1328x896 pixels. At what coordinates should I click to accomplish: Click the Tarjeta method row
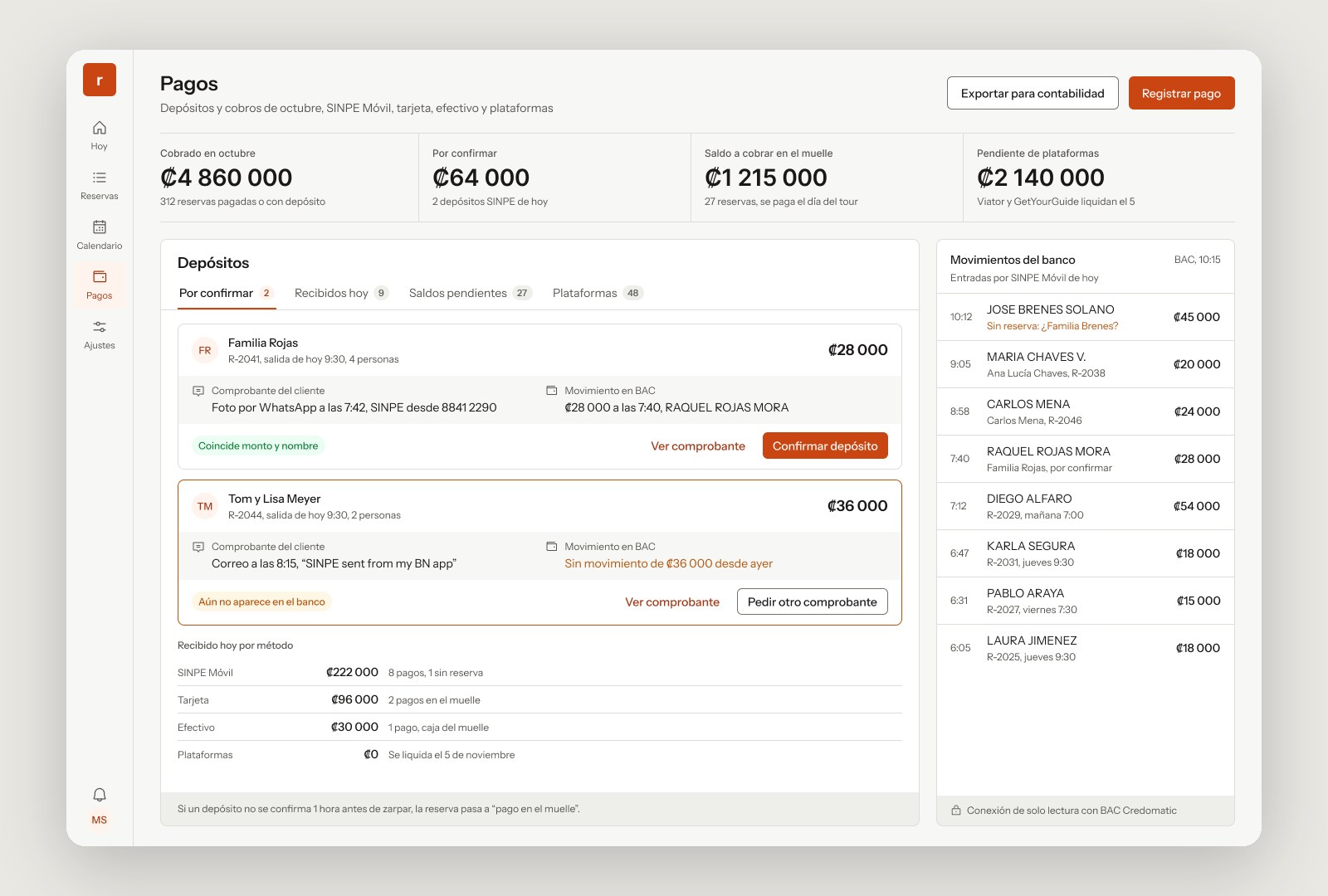[x=539, y=699]
